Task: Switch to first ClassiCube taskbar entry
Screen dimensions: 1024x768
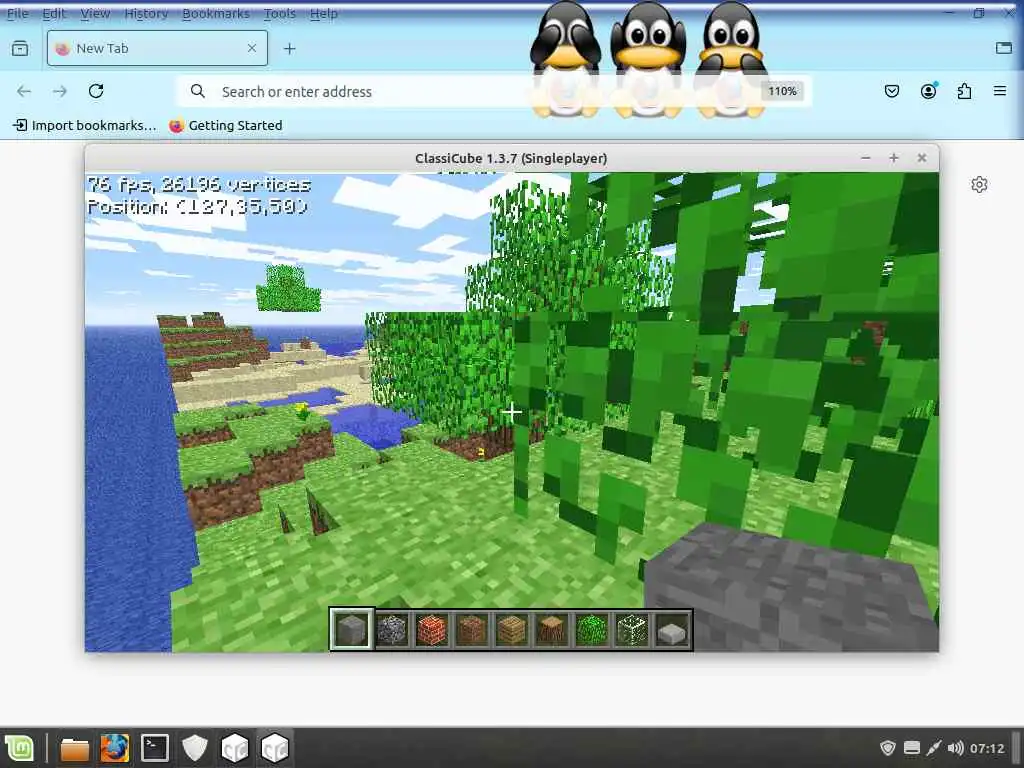Action: pos(235,748)
